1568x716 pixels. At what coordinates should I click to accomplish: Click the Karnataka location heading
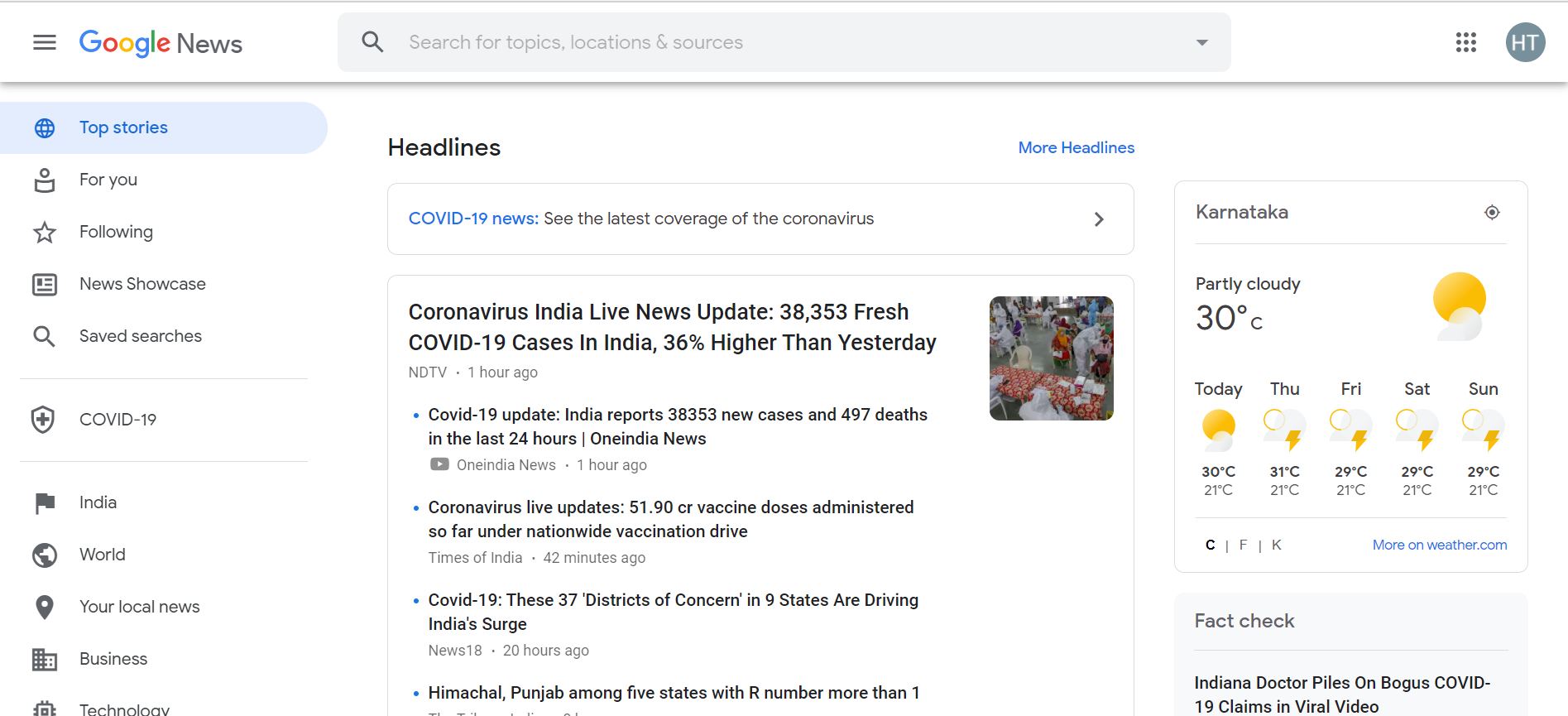point(1242,212)
